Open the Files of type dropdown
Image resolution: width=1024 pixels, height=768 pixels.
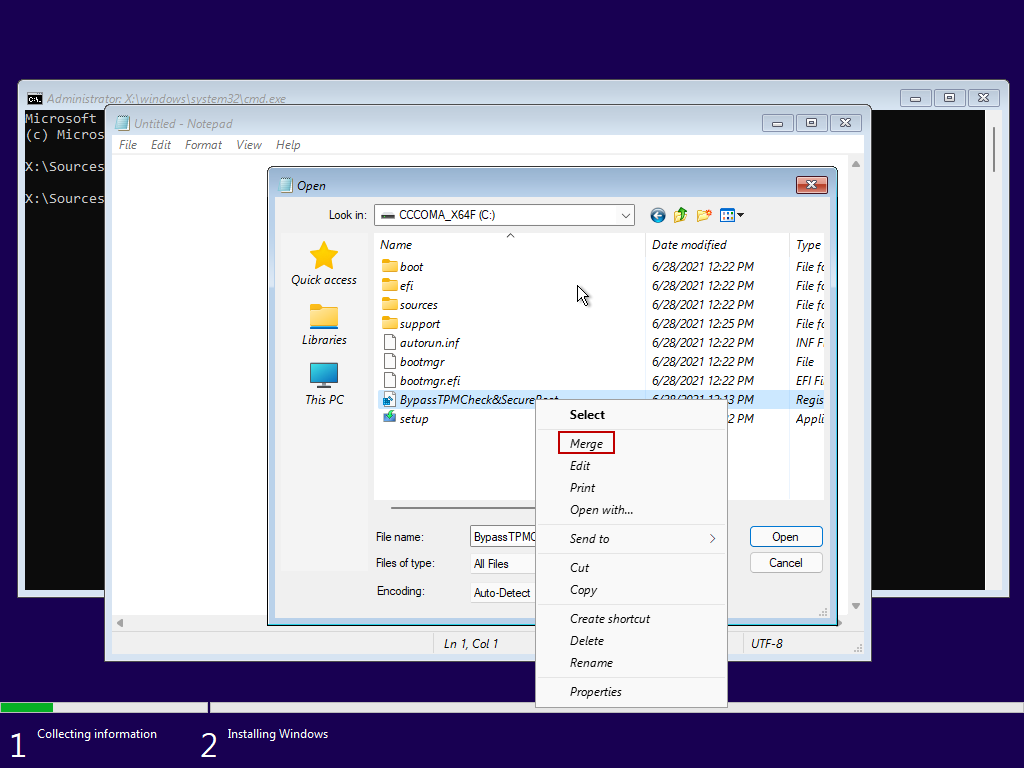[503, 564]
